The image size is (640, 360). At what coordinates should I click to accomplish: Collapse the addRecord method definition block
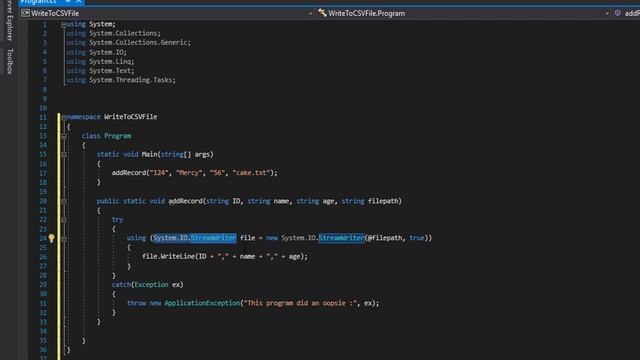(x=64, y=201)
